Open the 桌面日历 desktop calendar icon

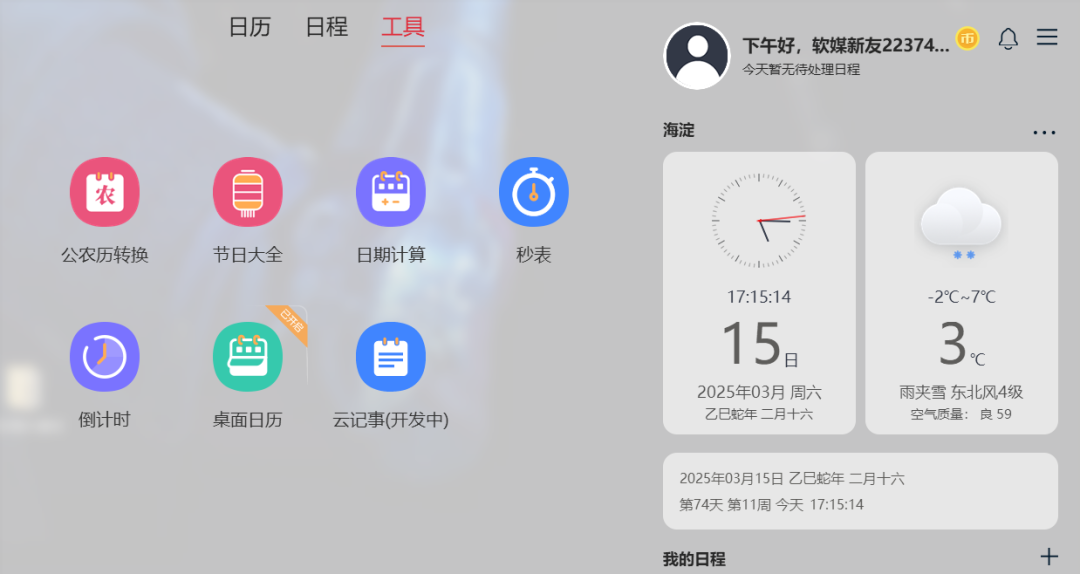pyautogui.click(x=247, y=357)
